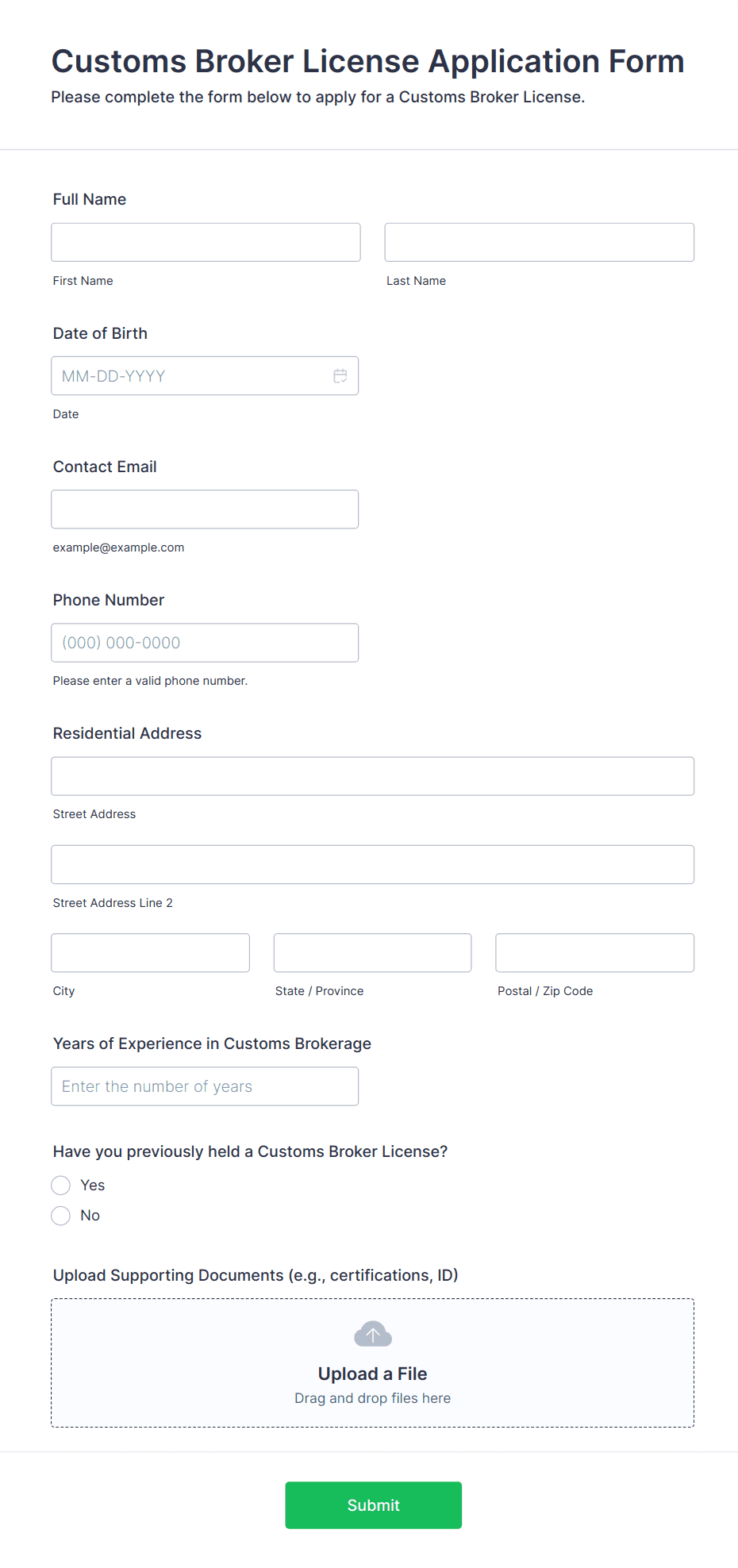This screenshot has width=738, height=1568.
Task: Click the Date of Birth field
Action: pyautogui.click(x=190, y=376)
